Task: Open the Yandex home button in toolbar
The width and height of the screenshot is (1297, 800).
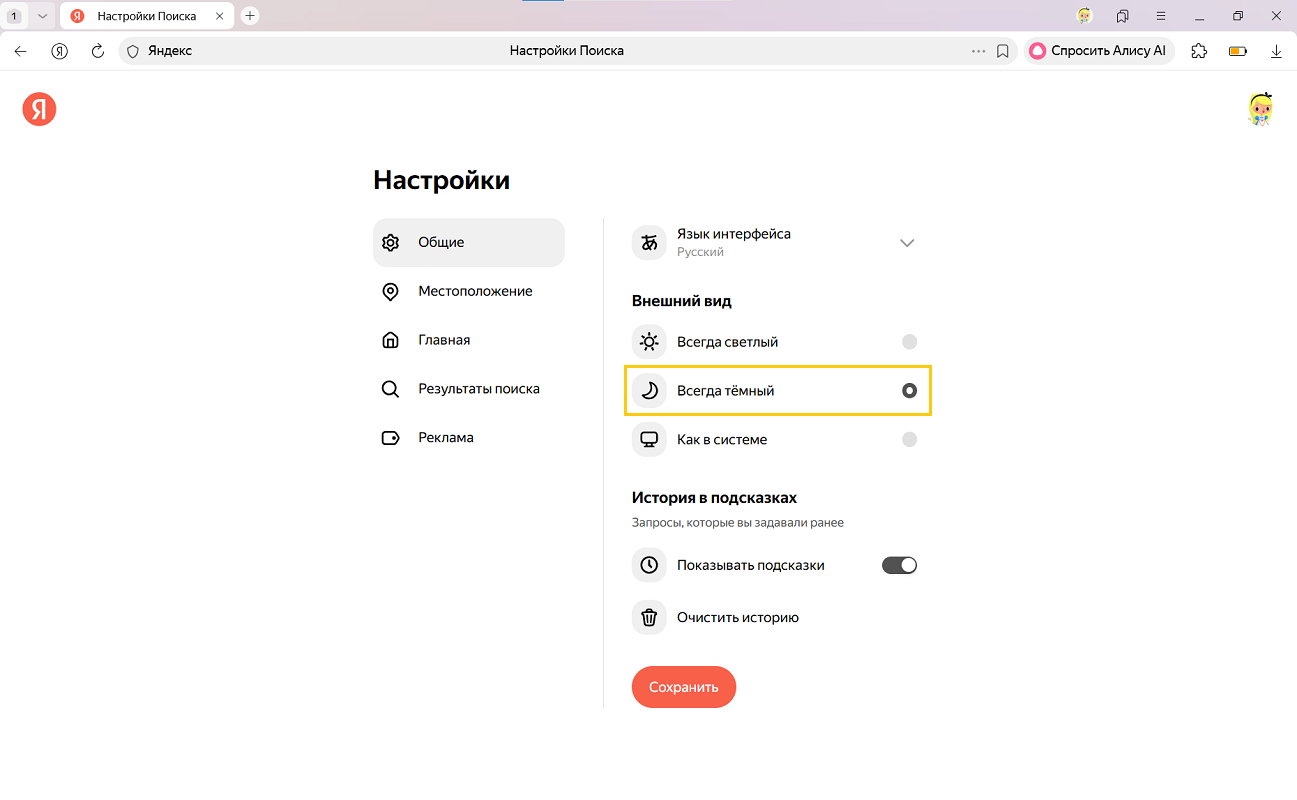Action: [x=60, y=51]
